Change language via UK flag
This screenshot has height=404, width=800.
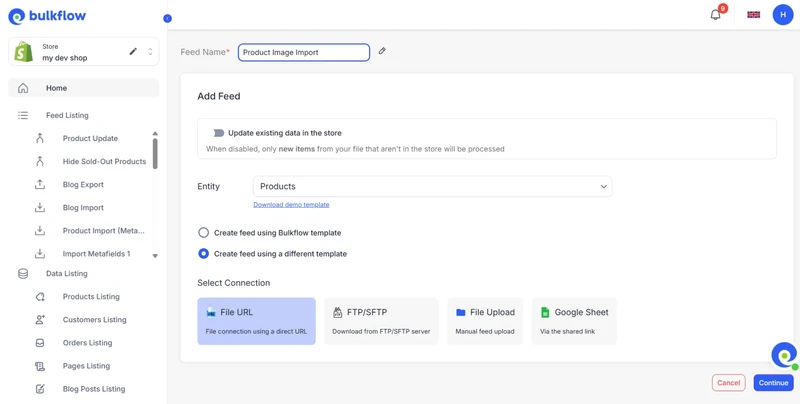754,14
